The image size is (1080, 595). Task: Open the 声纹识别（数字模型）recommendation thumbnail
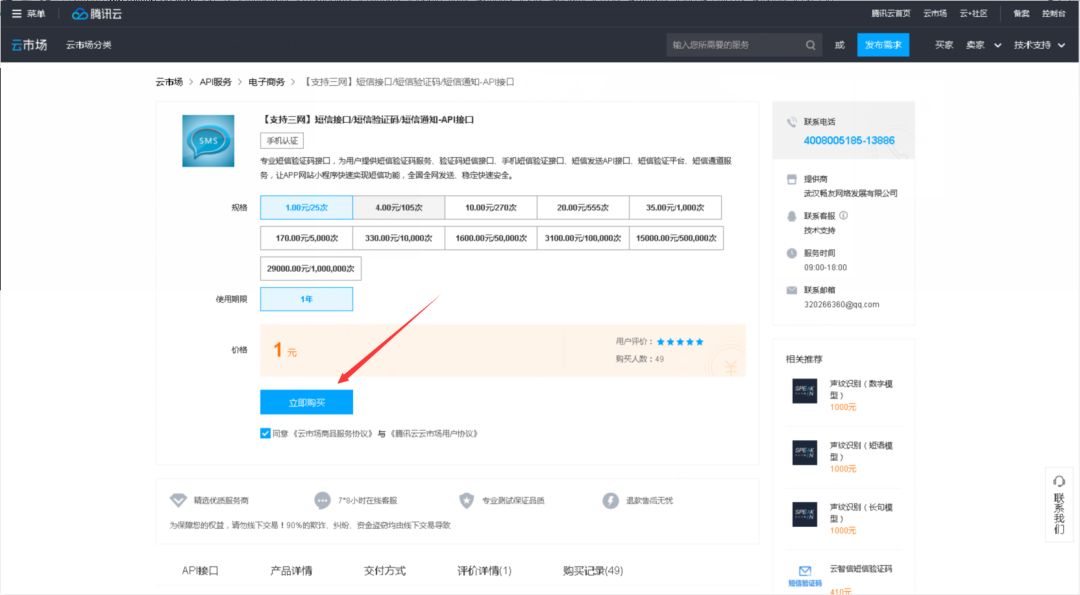(x=804, y=391)
